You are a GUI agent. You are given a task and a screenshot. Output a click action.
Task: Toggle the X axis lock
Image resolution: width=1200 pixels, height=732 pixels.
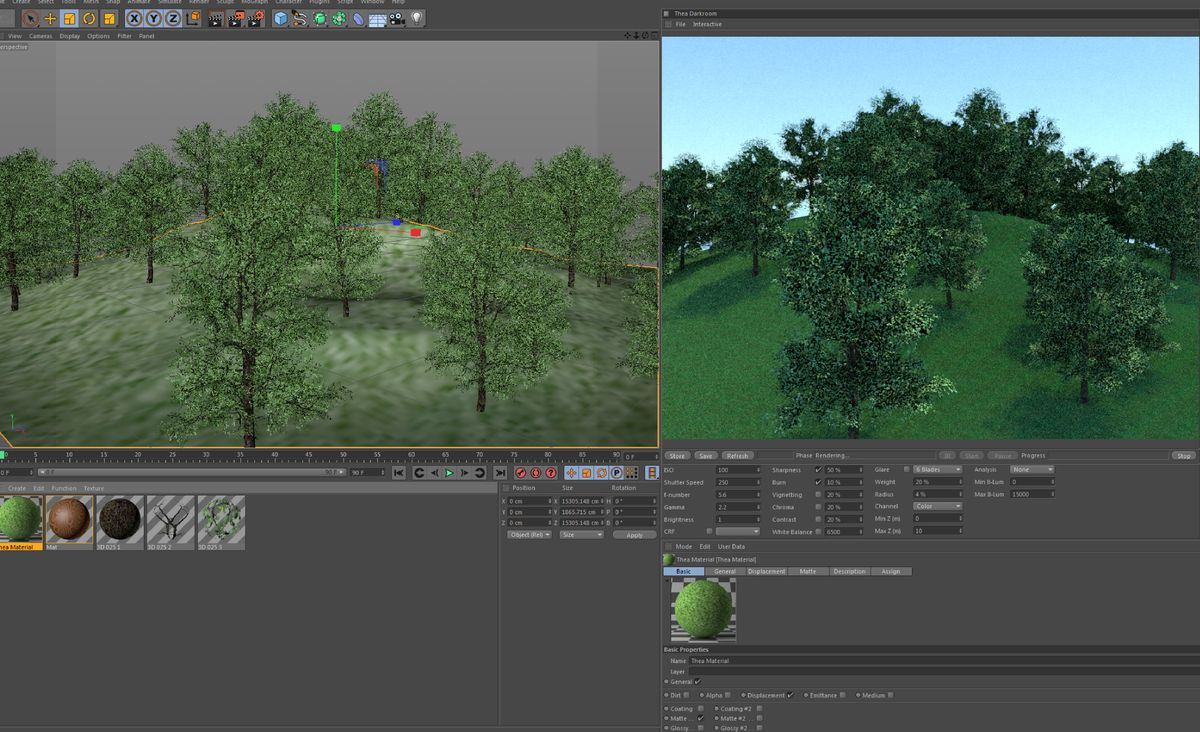pos(134,18)
